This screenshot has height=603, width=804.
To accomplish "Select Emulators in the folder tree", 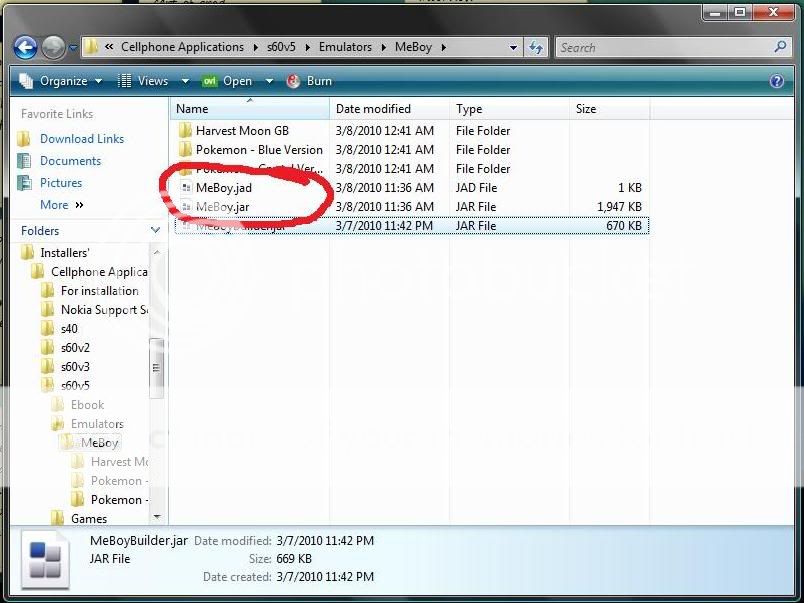I will [x=97, y=424].
